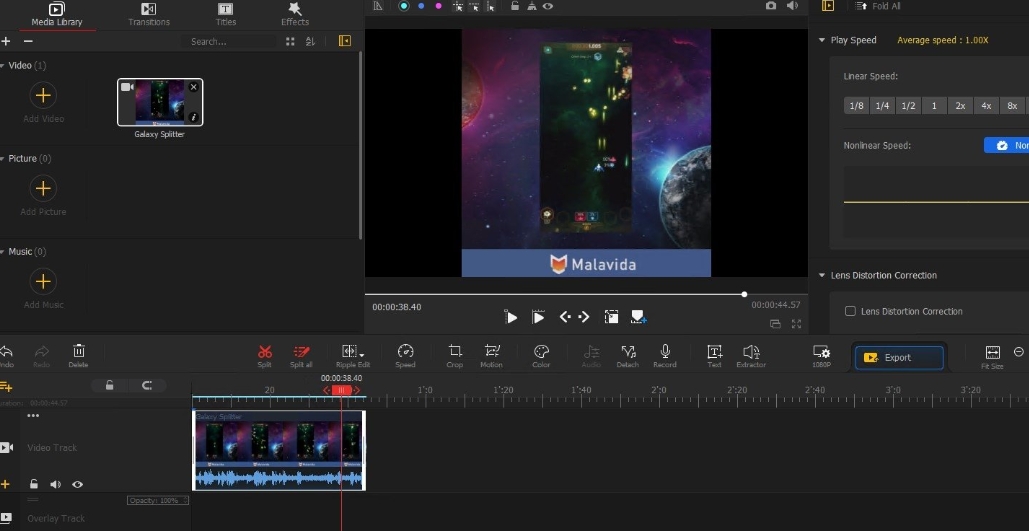Click the Search field in Media Library
The image size is (1029, 531).
229,41
